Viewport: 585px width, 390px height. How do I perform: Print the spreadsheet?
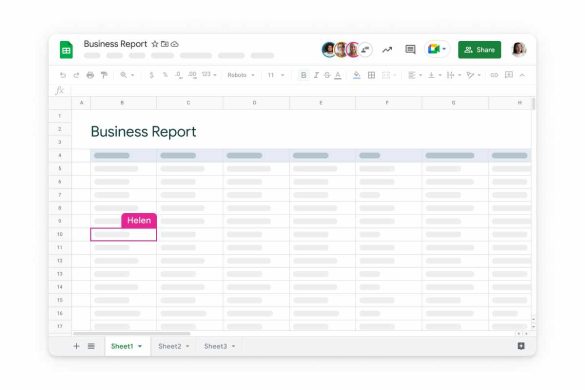coord(90,75)
